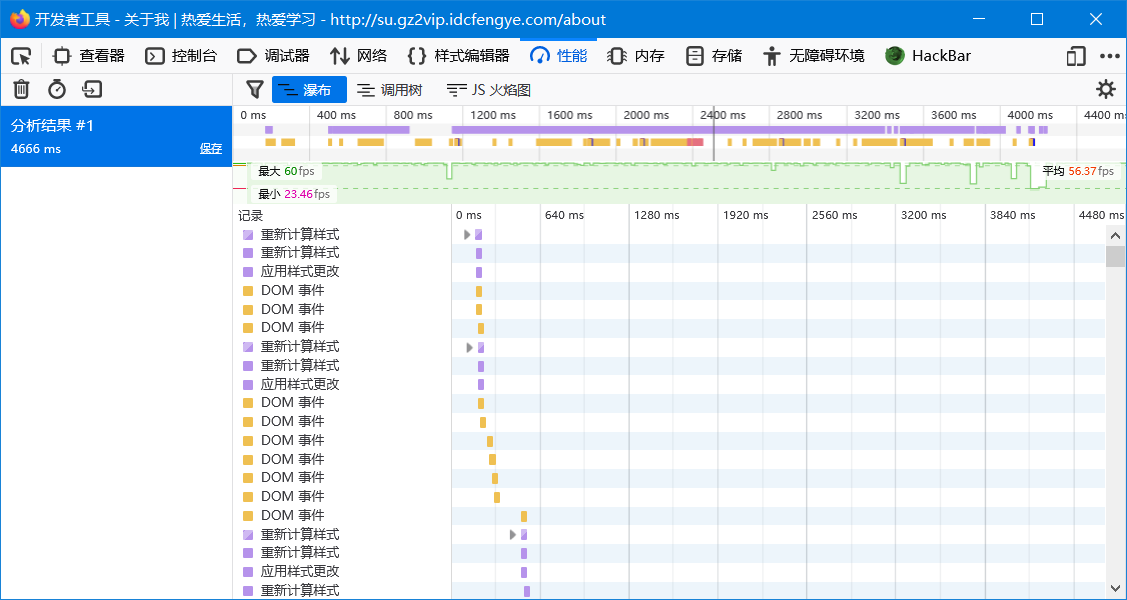The height and width of the screenshot is (600, 1127).
Task: Maximize the developer tools window
Action: coord(1036,19)
